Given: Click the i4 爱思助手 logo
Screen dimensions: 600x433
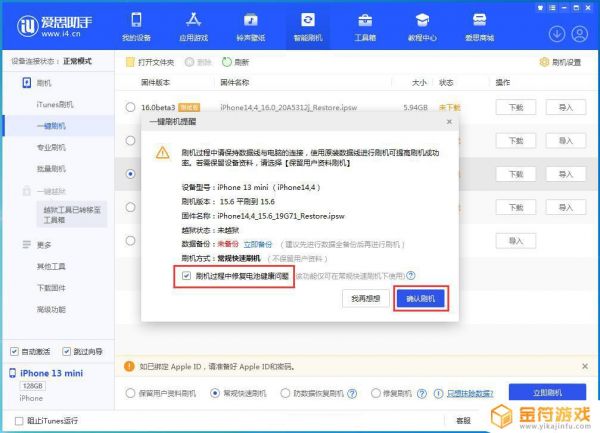Looking at the screenshot, I should point(54,26).
